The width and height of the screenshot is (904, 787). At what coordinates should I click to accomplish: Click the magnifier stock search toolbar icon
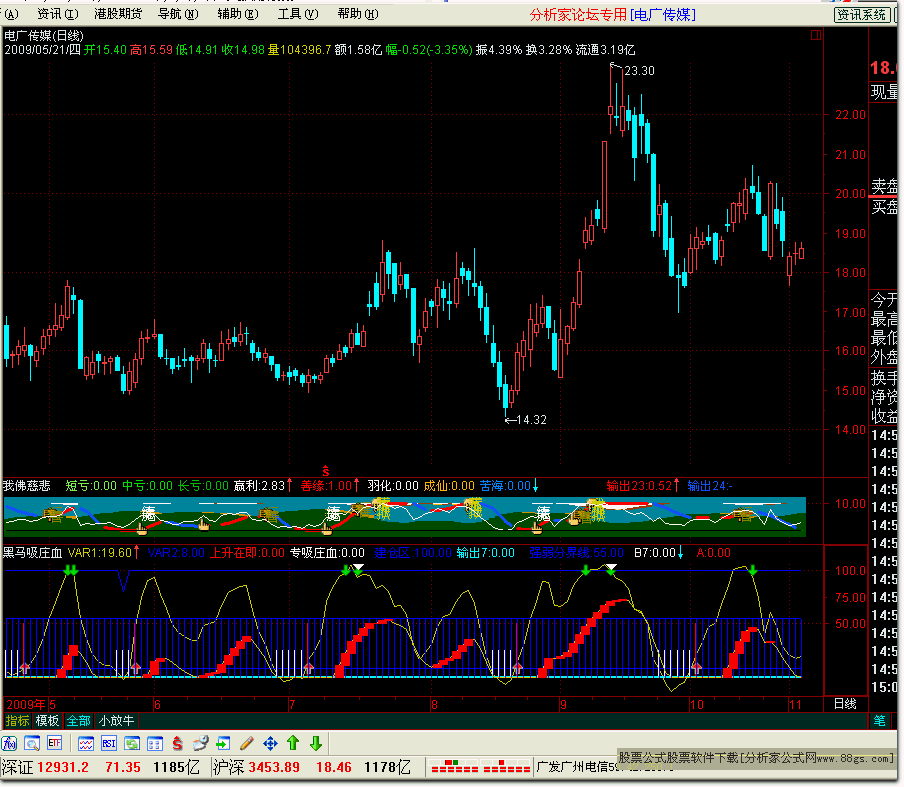pyautogui.click(x=32, y=744)
